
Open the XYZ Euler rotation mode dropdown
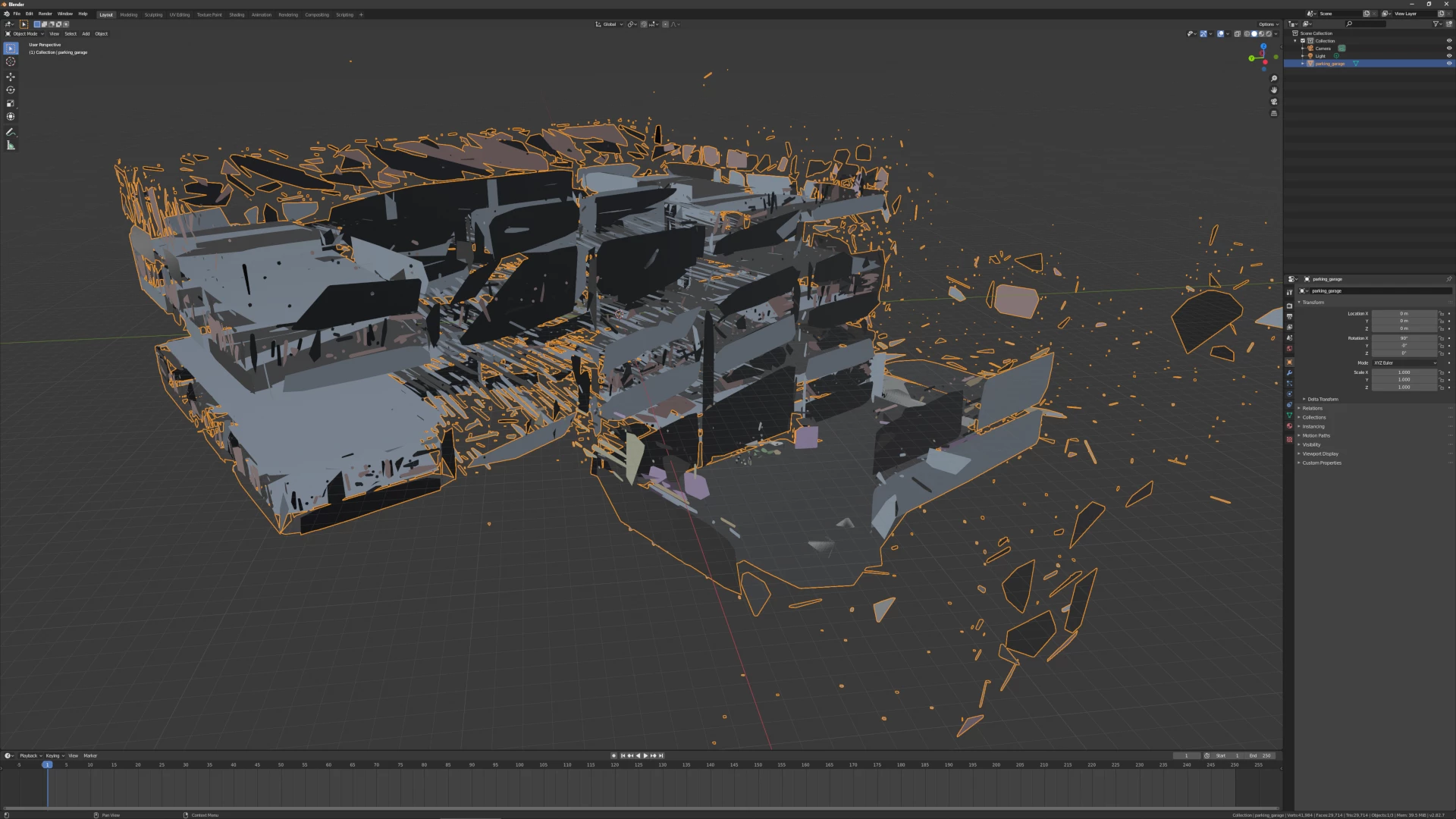coord(1404,362)
